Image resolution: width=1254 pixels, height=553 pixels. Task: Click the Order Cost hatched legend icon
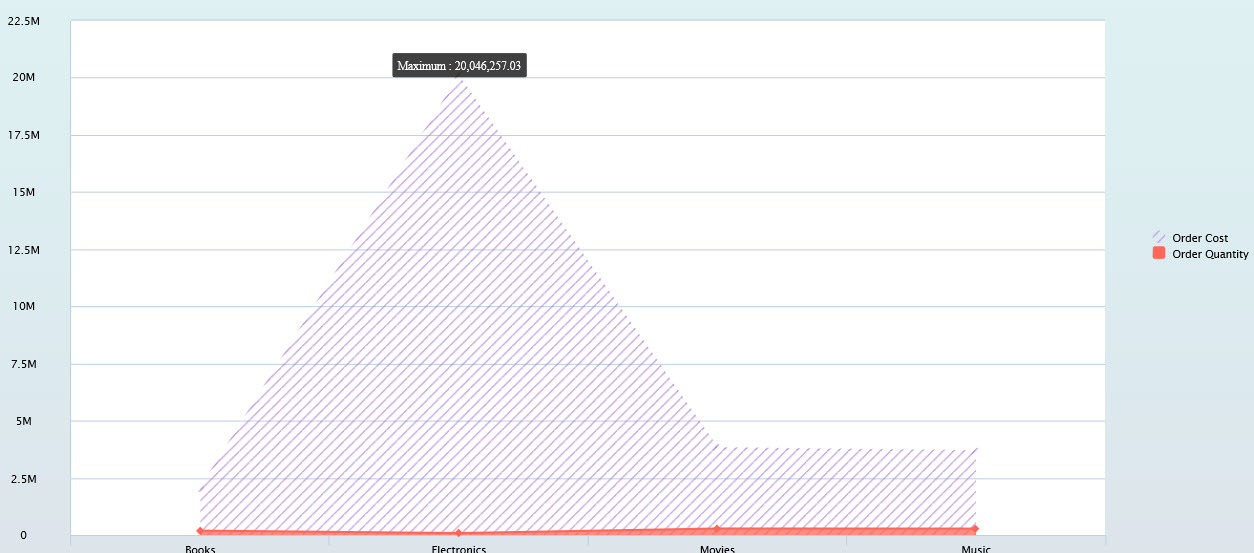1159,238
